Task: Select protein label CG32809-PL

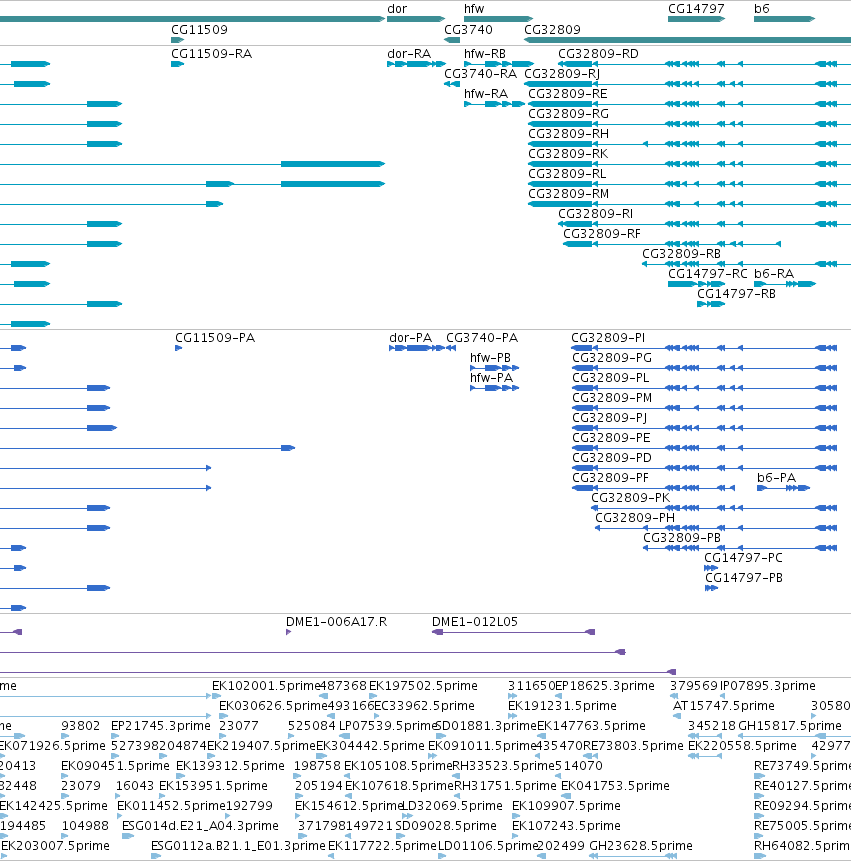Action: pos(611,378)
